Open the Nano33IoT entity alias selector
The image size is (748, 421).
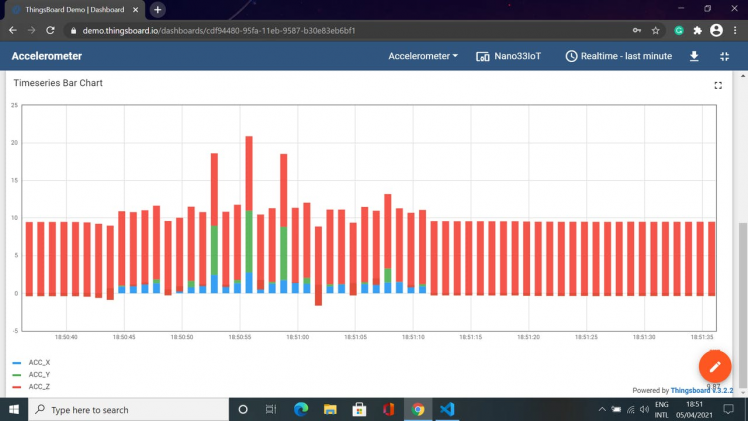pyautogui.click(x=509, y=56)
